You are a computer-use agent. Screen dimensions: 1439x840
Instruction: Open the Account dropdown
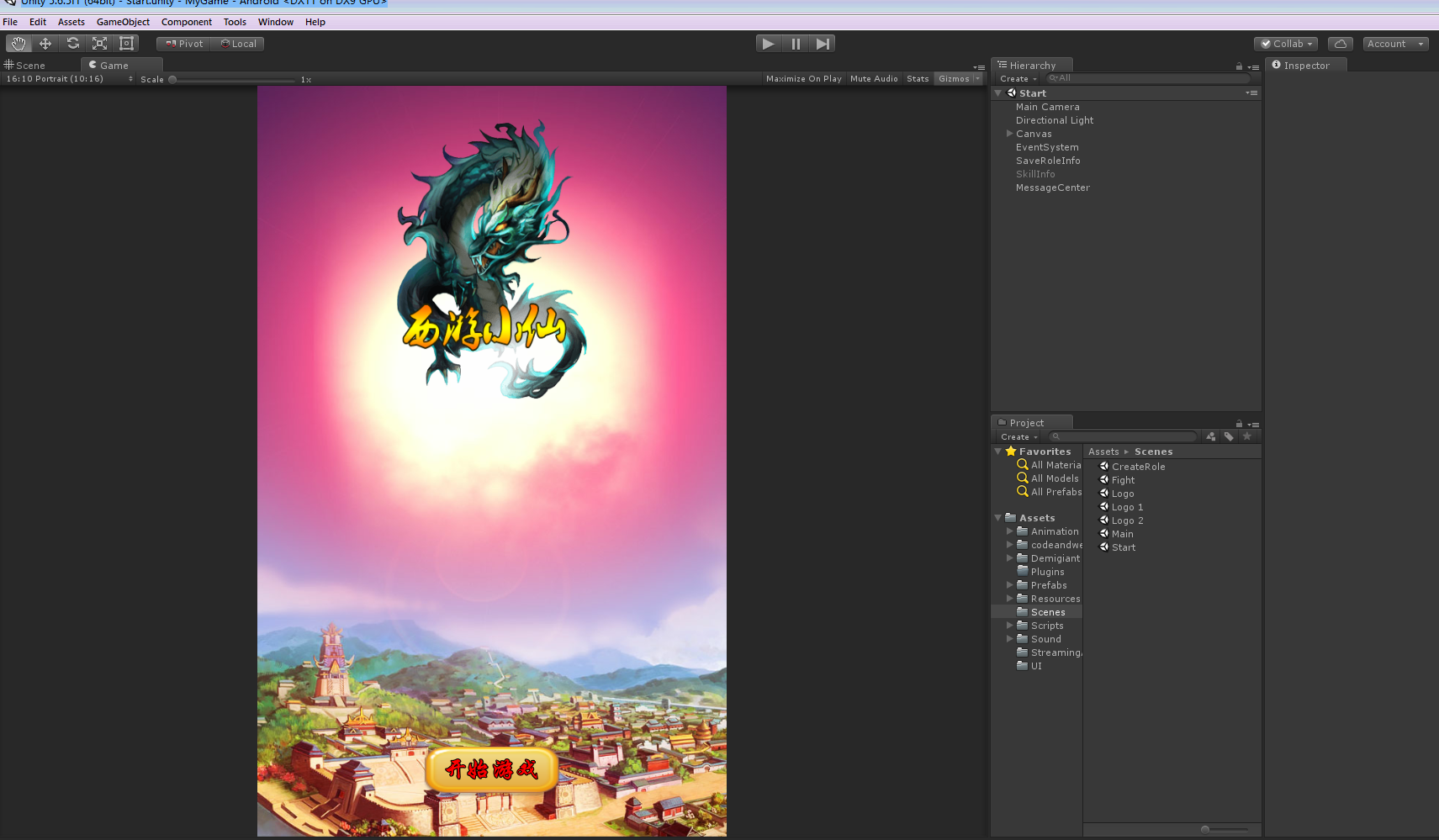pos(1394,44)
